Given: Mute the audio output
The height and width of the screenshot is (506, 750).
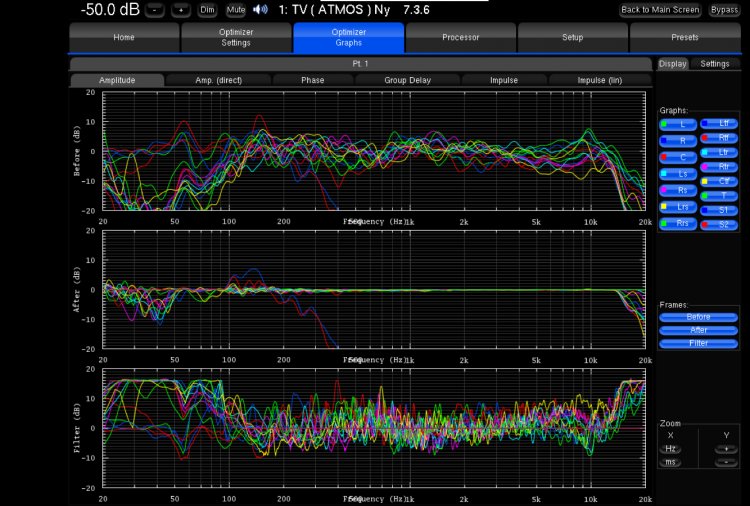Looking at the screenshot, I should tap(236, 10).
